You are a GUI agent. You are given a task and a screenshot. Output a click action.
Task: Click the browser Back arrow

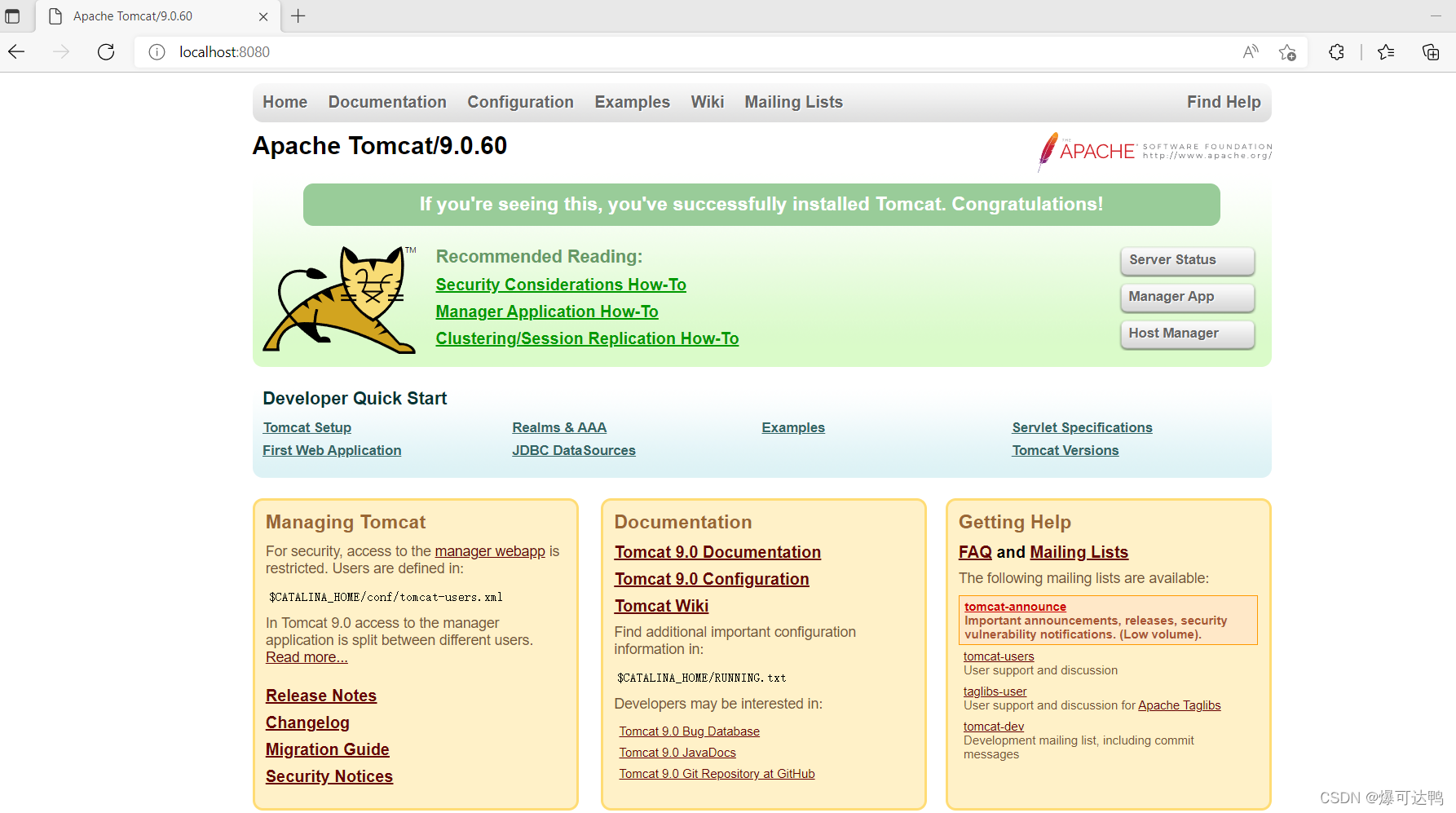click(17, 52)
